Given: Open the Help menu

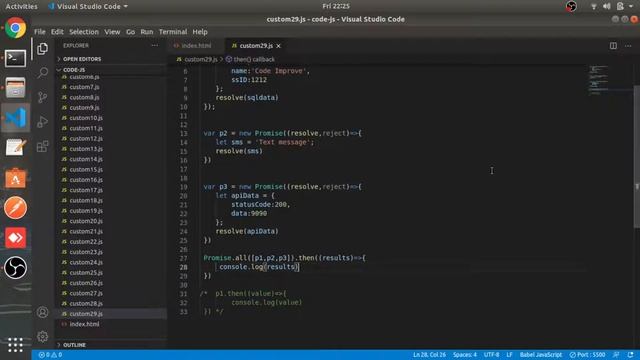Looking at the screenshot, I should pyautogui.click(x=200, y=32).
